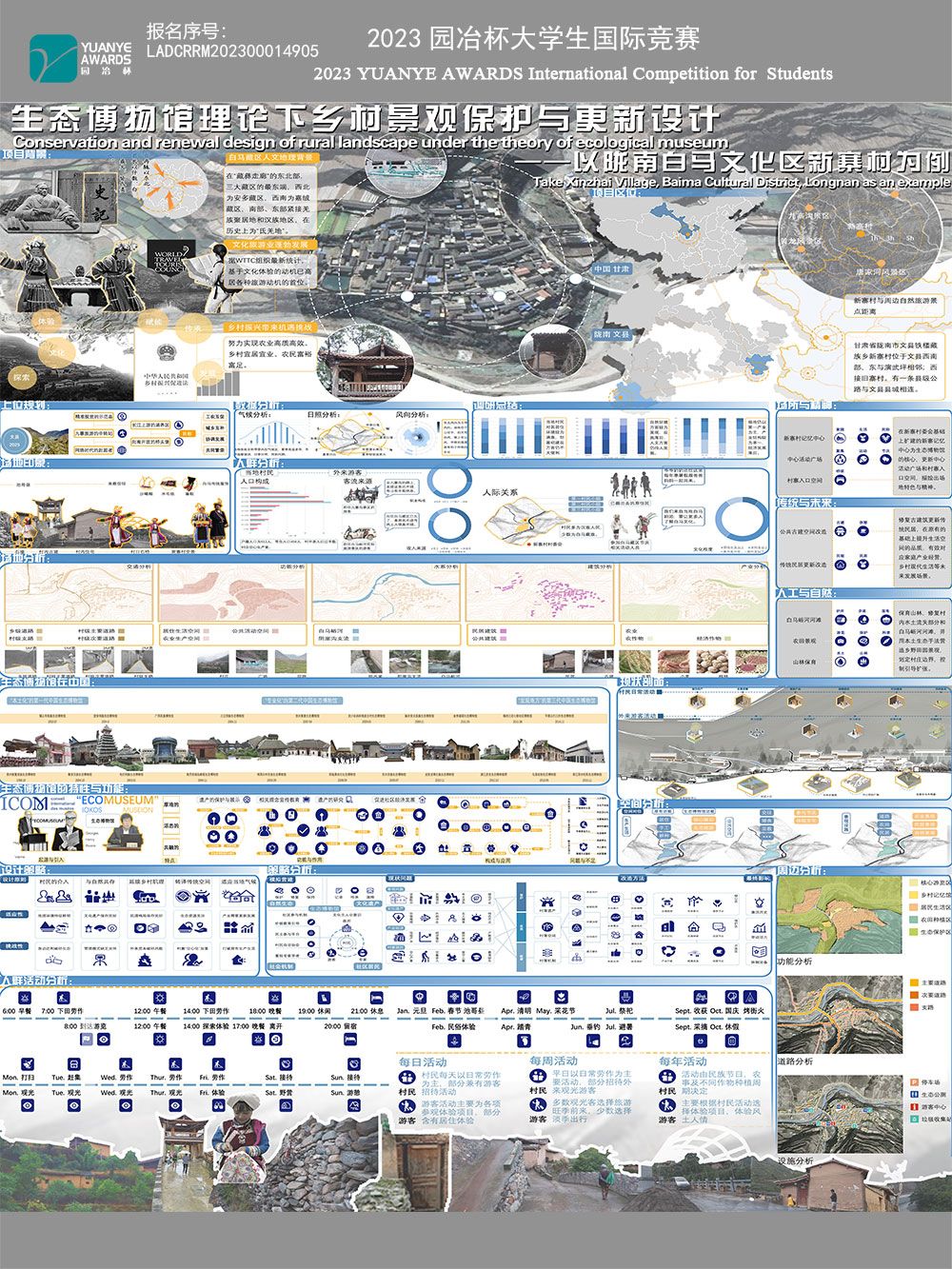Click the 道路分析 caption on right
Viewport: 952px width, 1269px height.
pos(796,1061)
